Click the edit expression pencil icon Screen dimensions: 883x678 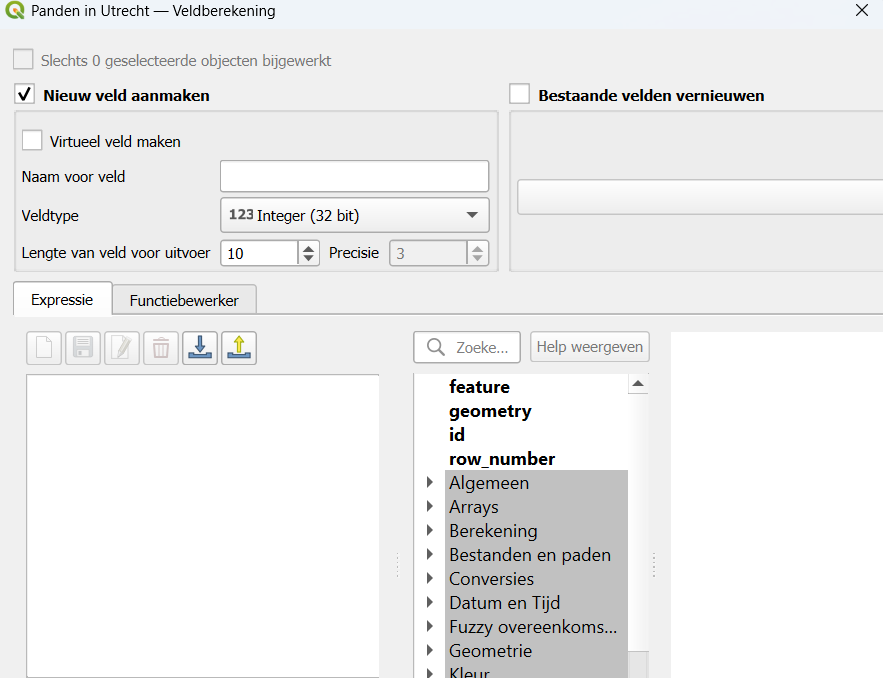[x=122, y=348]
